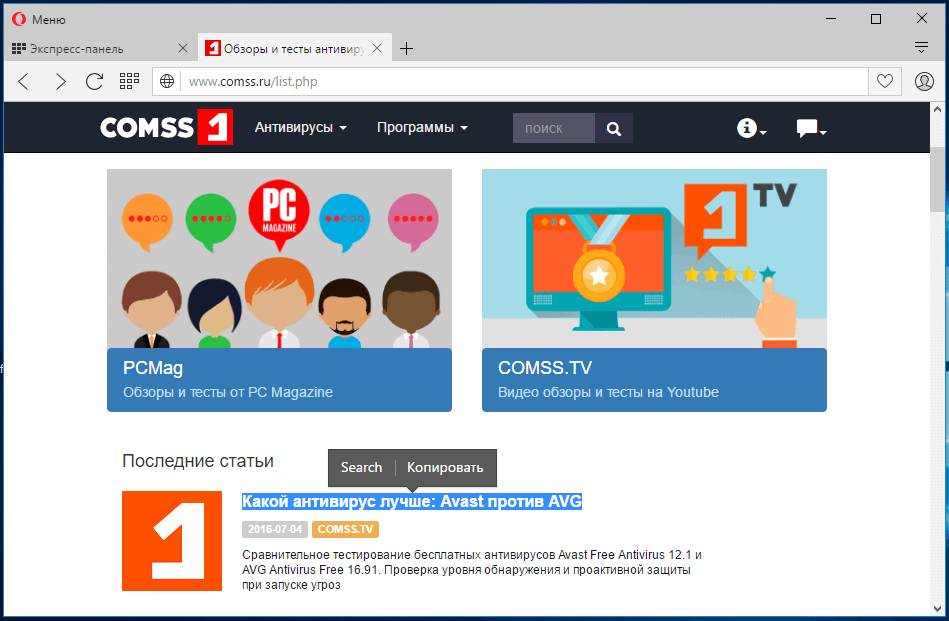Choose Search in the selection popup
949x621 pixels.
tap(361, 467)
